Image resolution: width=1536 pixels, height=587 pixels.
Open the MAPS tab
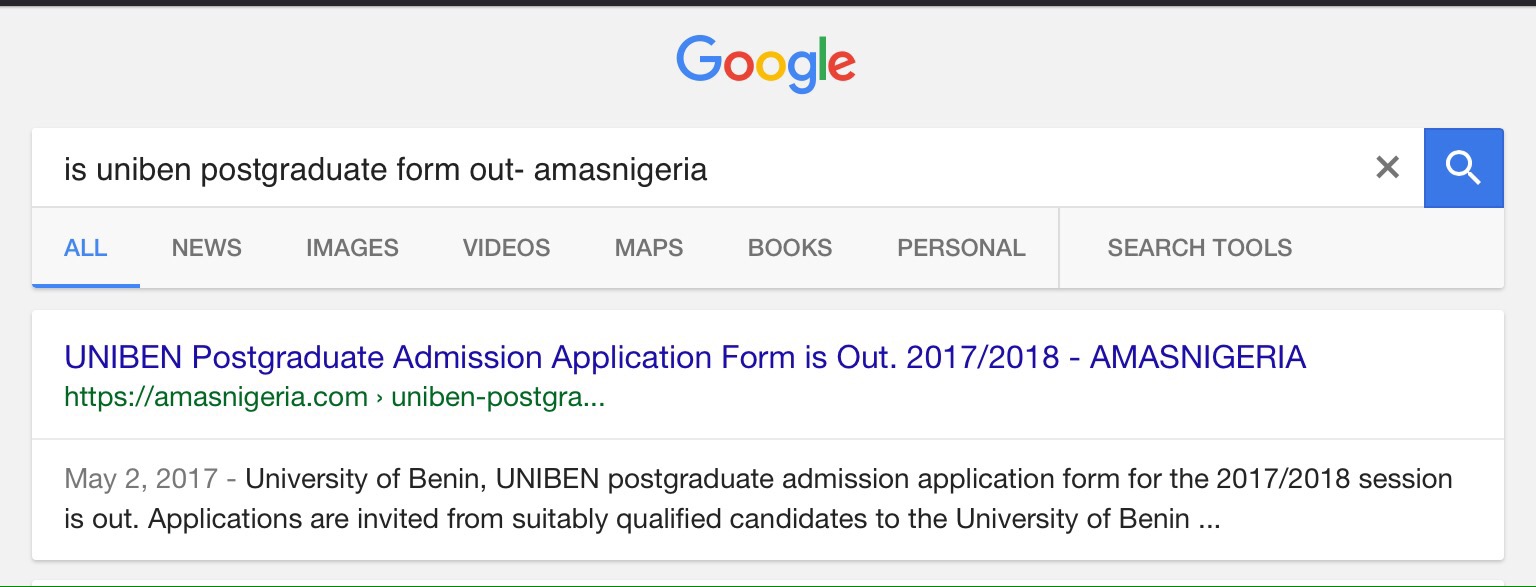tap(649, 248)
